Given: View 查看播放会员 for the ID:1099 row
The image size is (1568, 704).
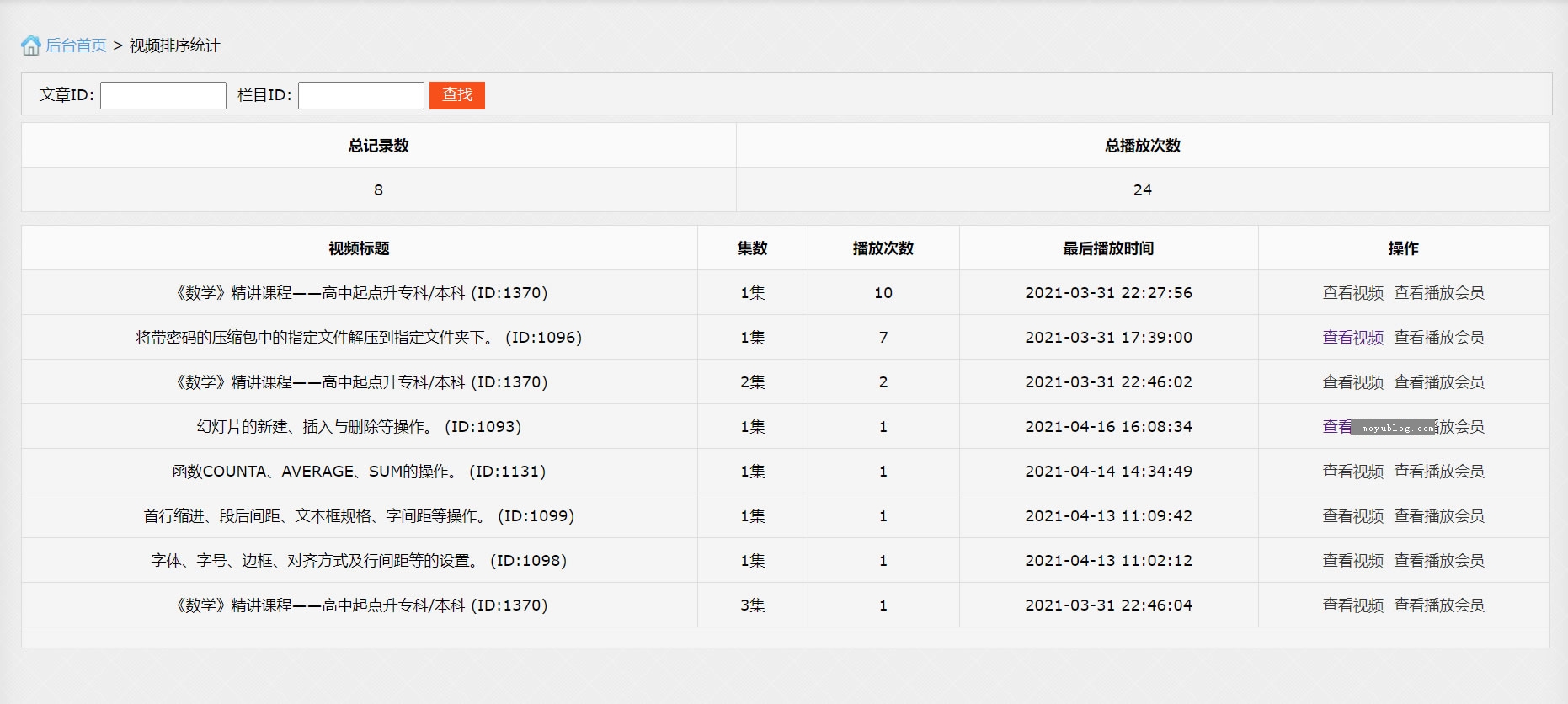Looking at the screenshot, I should [1438, 516].
